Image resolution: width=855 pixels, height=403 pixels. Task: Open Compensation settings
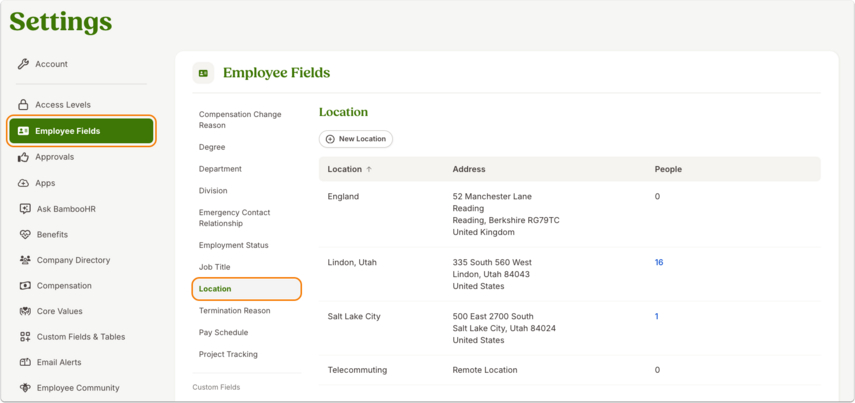click(64, 286)
